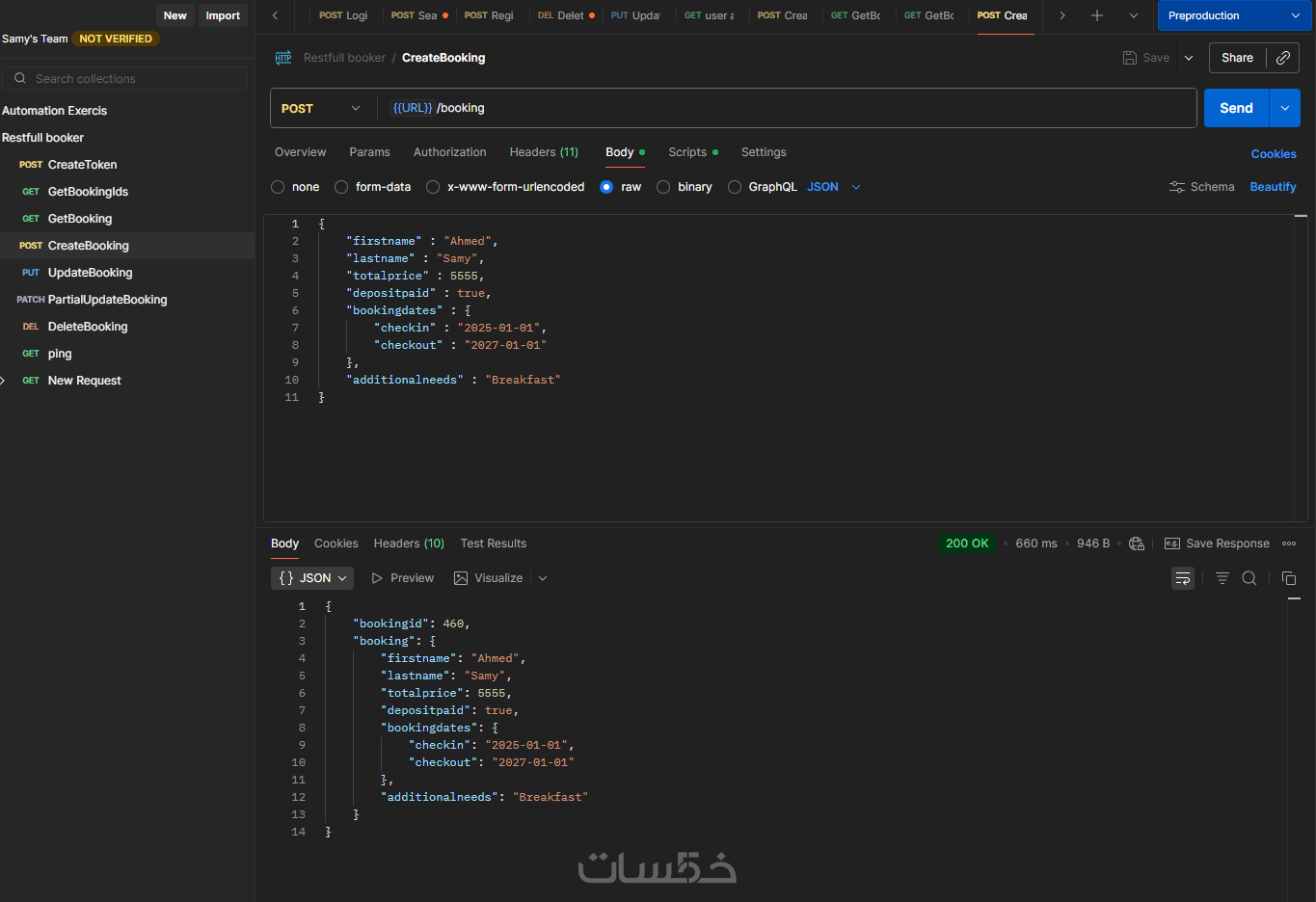Click the HTTP request type icon in breadcrumb
This screenshot has width=1316, height=902.
click(x=282, y=58)
